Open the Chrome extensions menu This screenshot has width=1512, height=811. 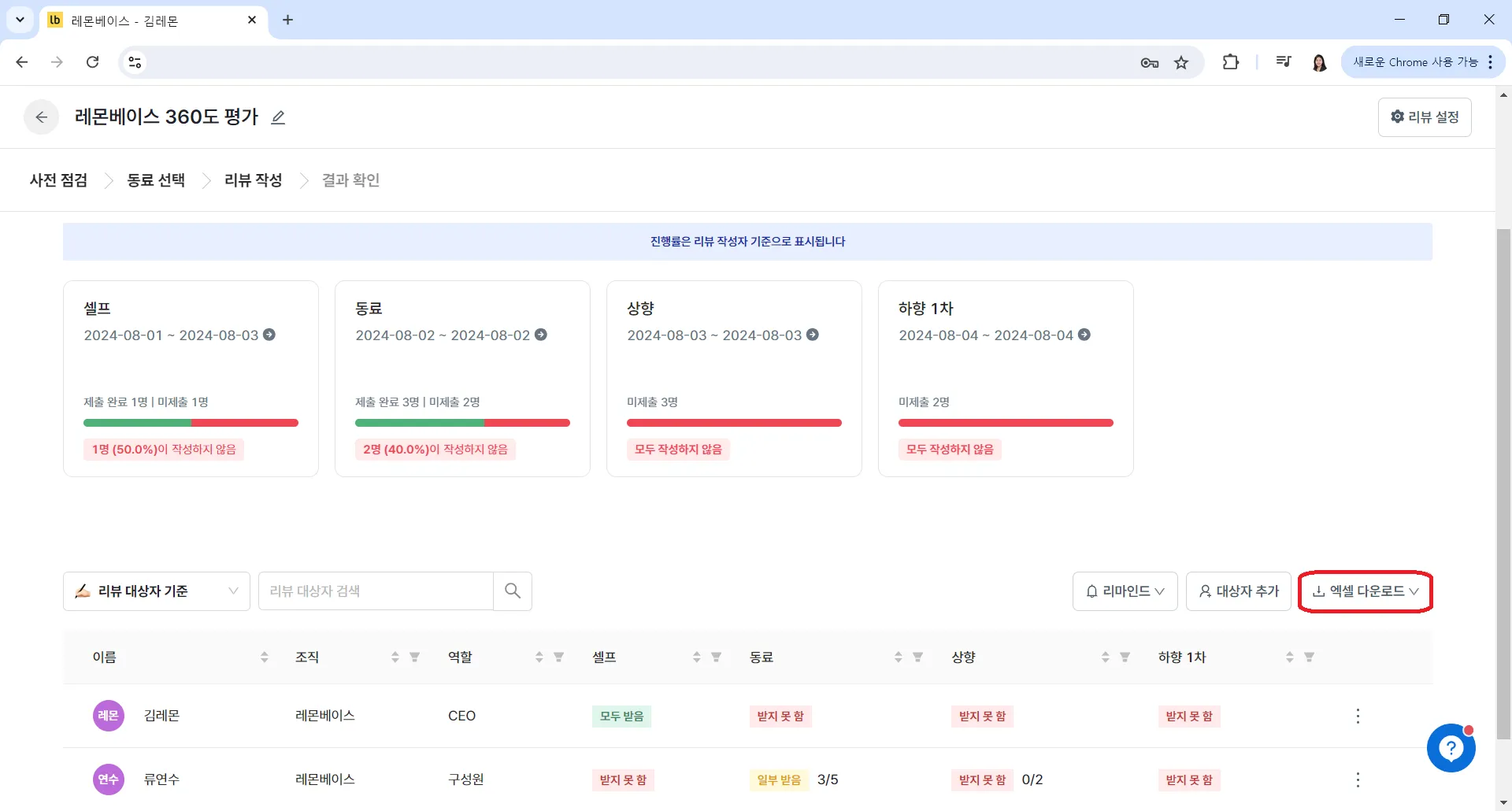pos(1231,62)
